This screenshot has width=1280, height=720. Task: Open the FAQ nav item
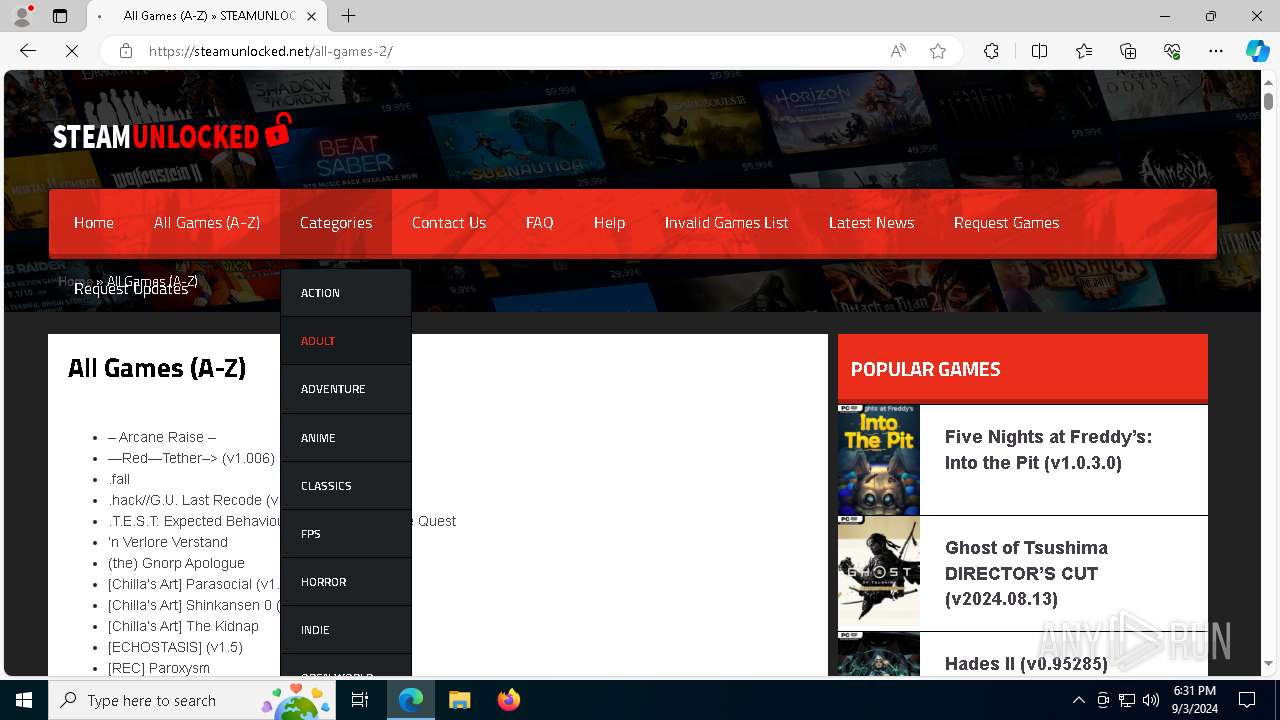[540, 223]
